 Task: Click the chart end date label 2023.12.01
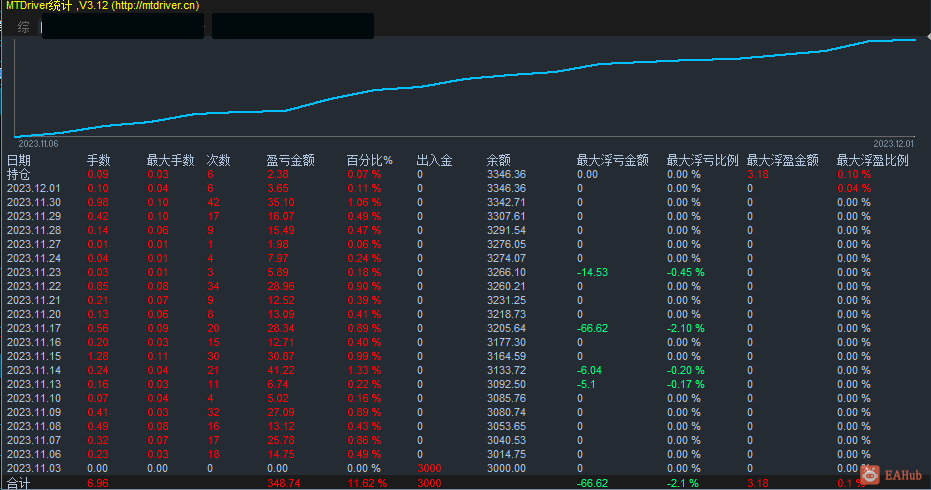click(x=894, y=144)
